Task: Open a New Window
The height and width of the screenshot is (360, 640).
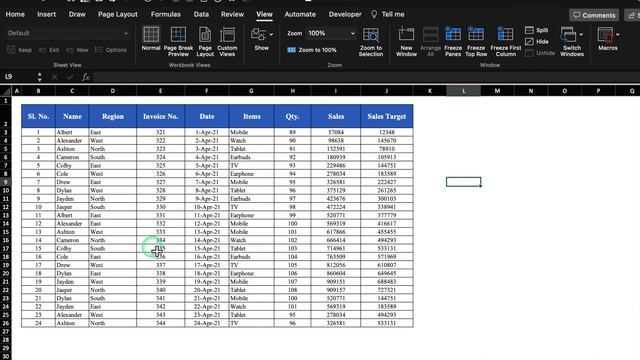Action: pyautogui.click(x=406, y=42)
